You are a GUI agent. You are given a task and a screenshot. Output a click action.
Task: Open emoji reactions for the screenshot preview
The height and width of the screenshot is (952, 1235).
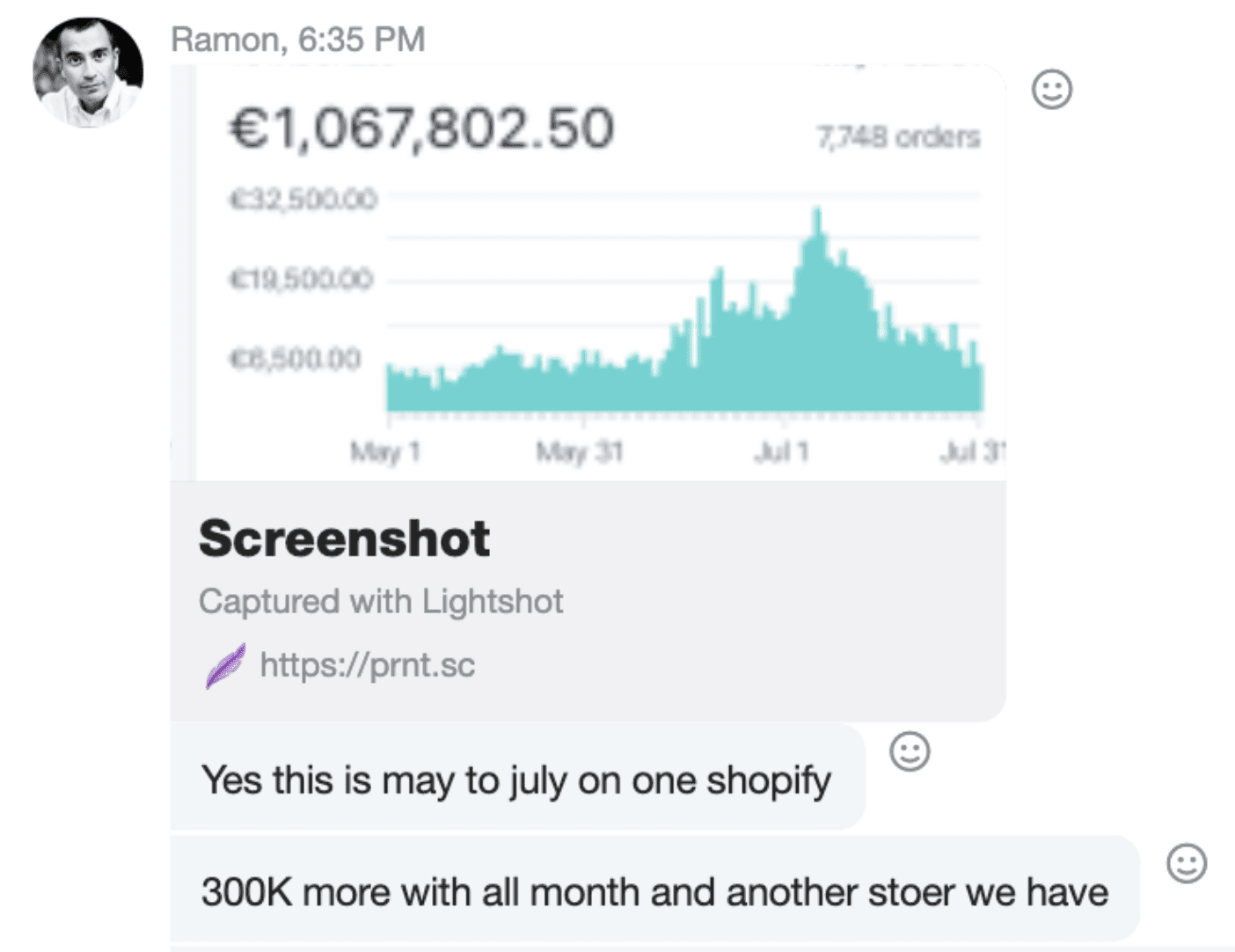[1051, 89]
